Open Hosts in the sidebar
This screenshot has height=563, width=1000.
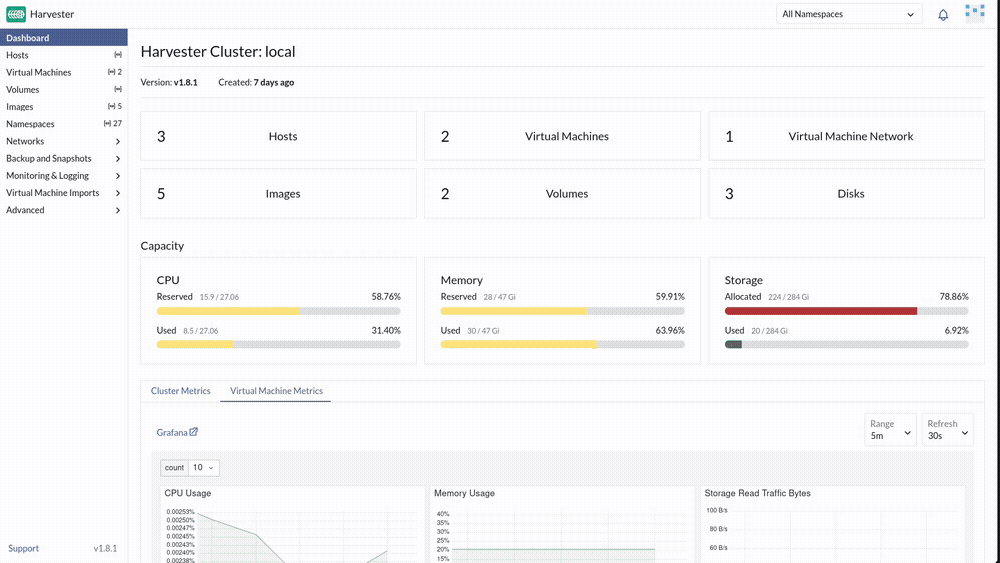64,55
